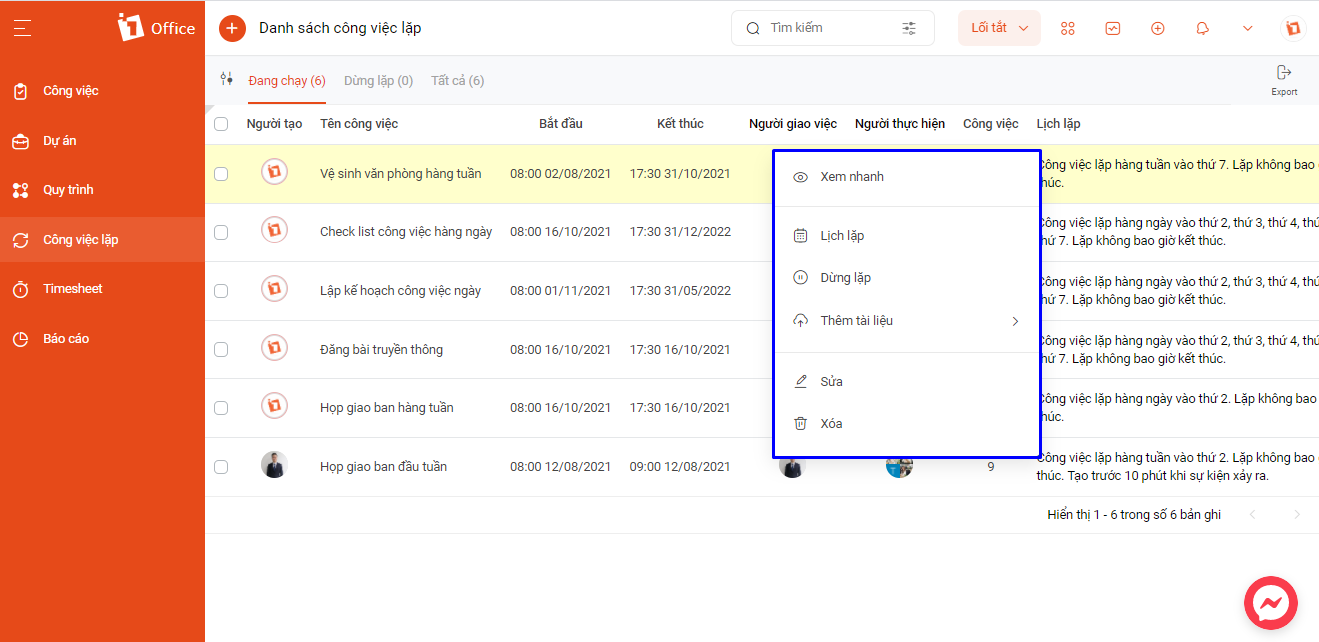Viewport: 1319px width, 642px height.
Task: Open the hamburger menu in sidebar
Action: point(23,28)
